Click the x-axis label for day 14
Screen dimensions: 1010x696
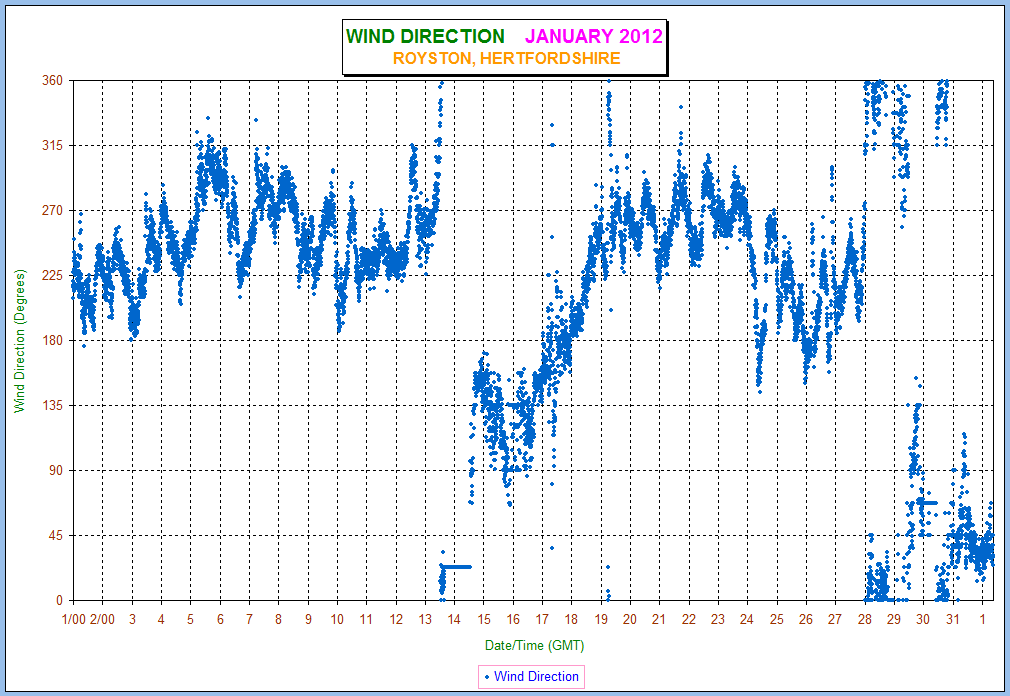tap(454, 619)
